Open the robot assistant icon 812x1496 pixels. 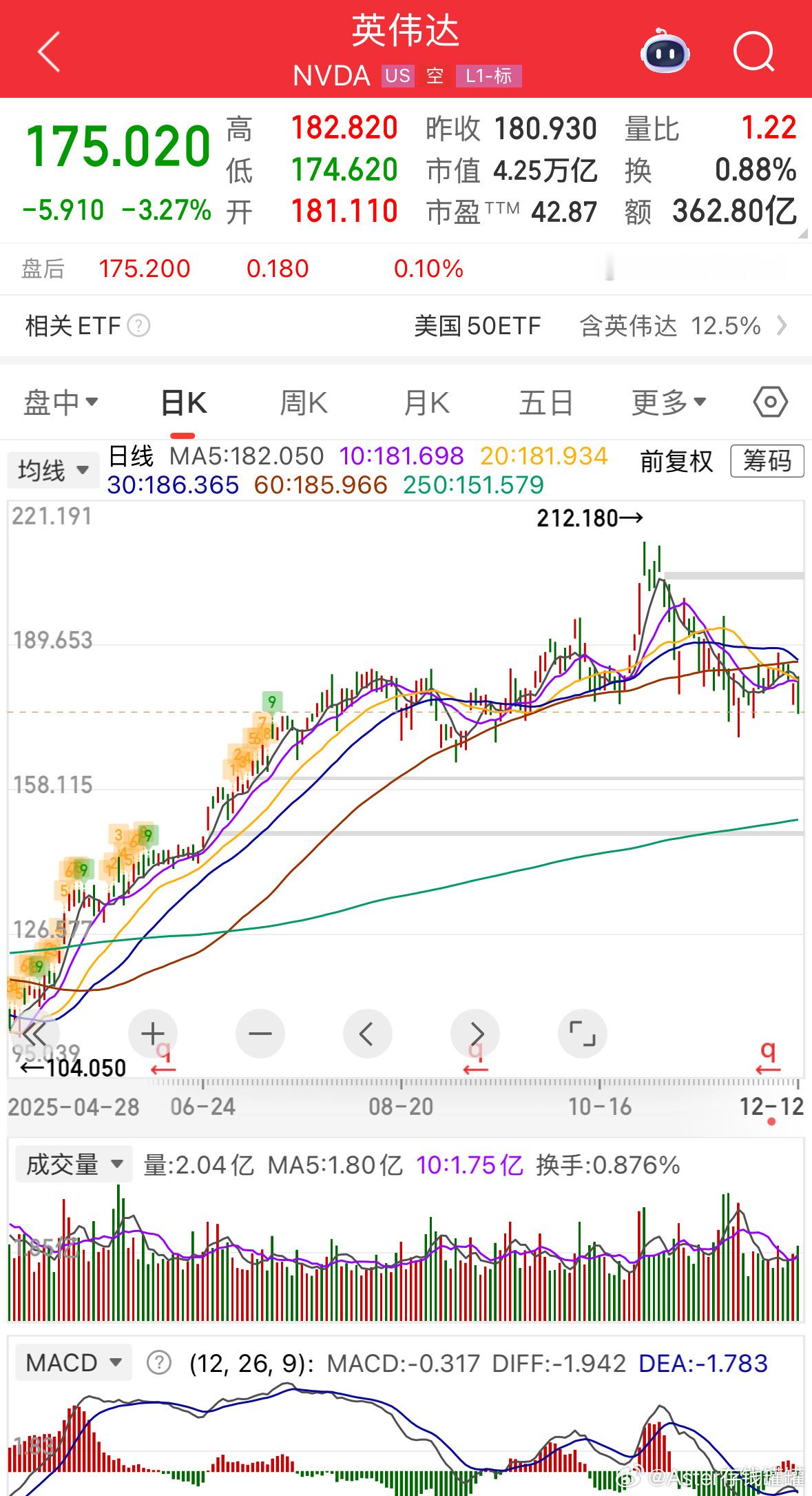coord(665,51)
